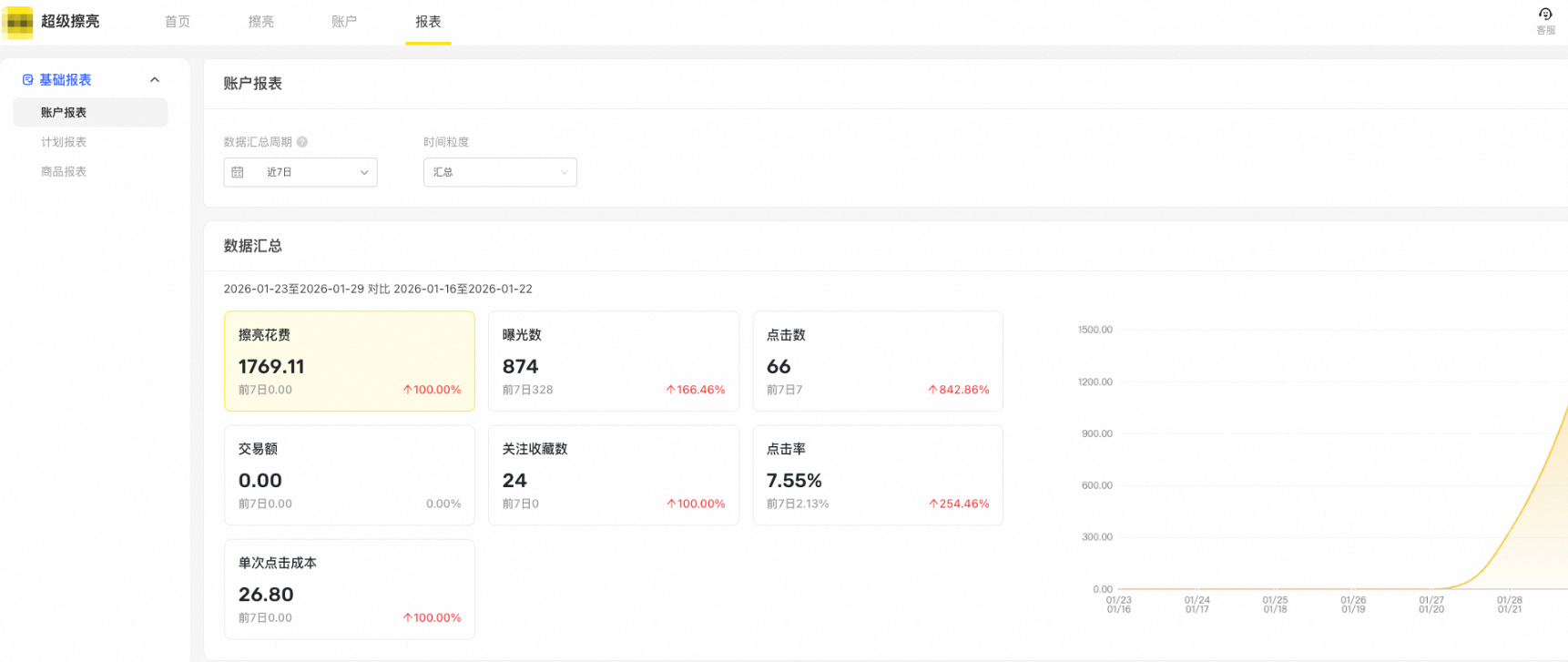1568x662 pixels.
Task: Click the 超级擦亮 logo icon
Action: (18, 22)
